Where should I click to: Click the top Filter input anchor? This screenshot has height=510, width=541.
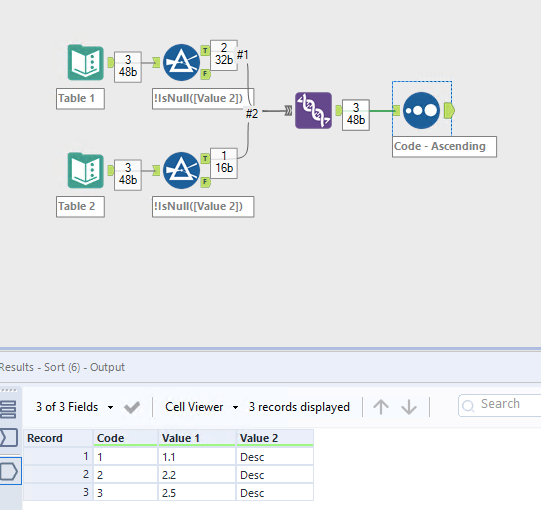[156, 62]
